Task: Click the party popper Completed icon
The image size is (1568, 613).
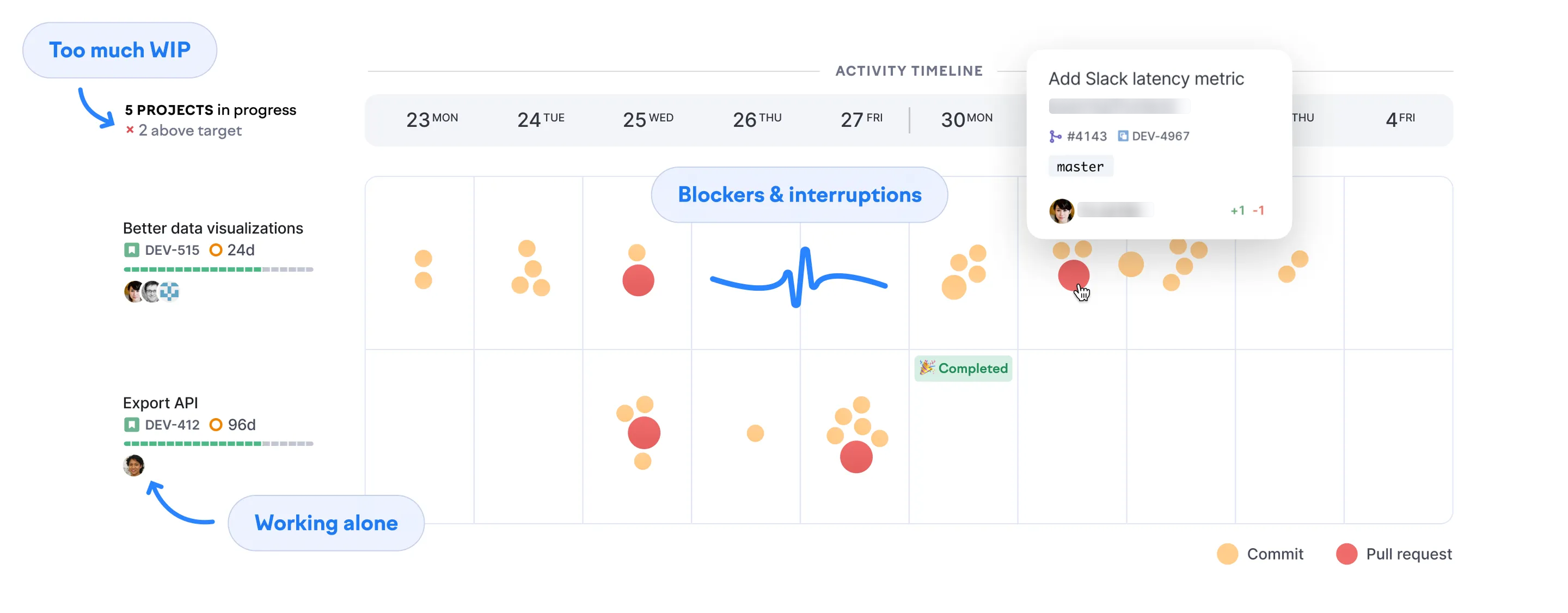Action: click(927, 367)
